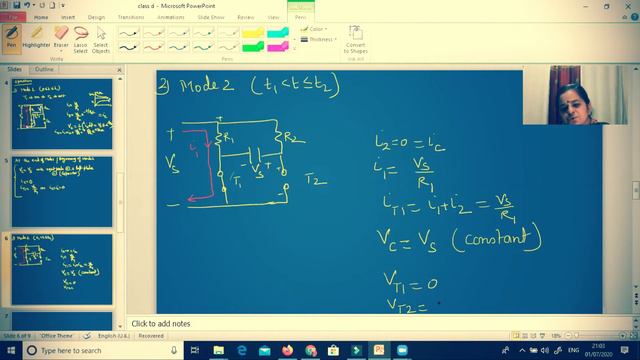640x360 pixels.
Task: Click the taskbar clock and date
Action: [x=598, y=350]
